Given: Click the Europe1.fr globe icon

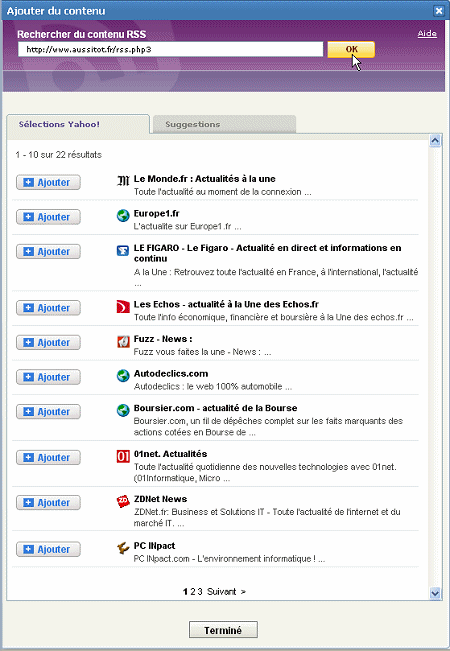Looking at the screenshot, I should pos(123,215).
